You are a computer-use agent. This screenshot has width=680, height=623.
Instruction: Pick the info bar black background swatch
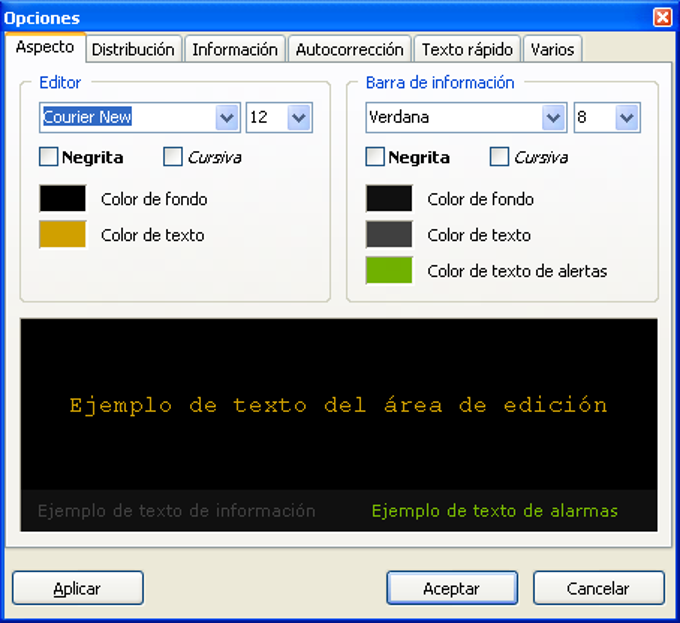389,199
